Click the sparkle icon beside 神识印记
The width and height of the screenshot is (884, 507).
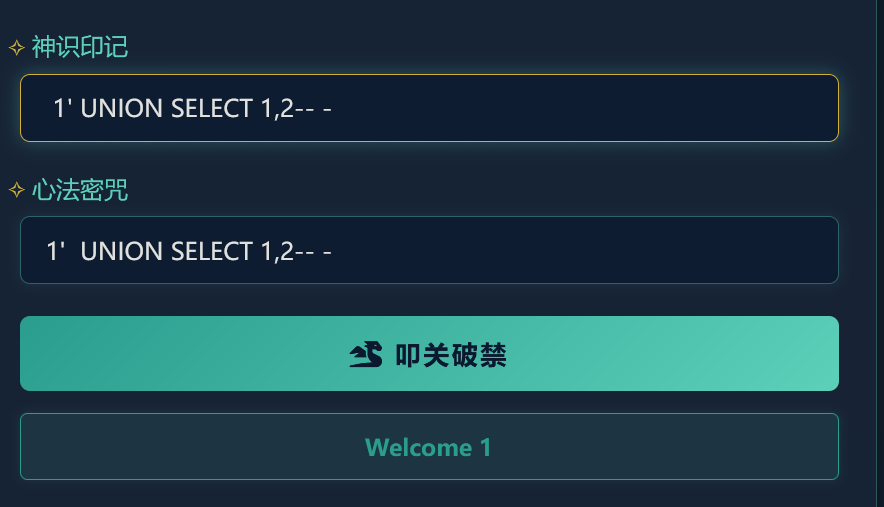[x=16, y=47]
